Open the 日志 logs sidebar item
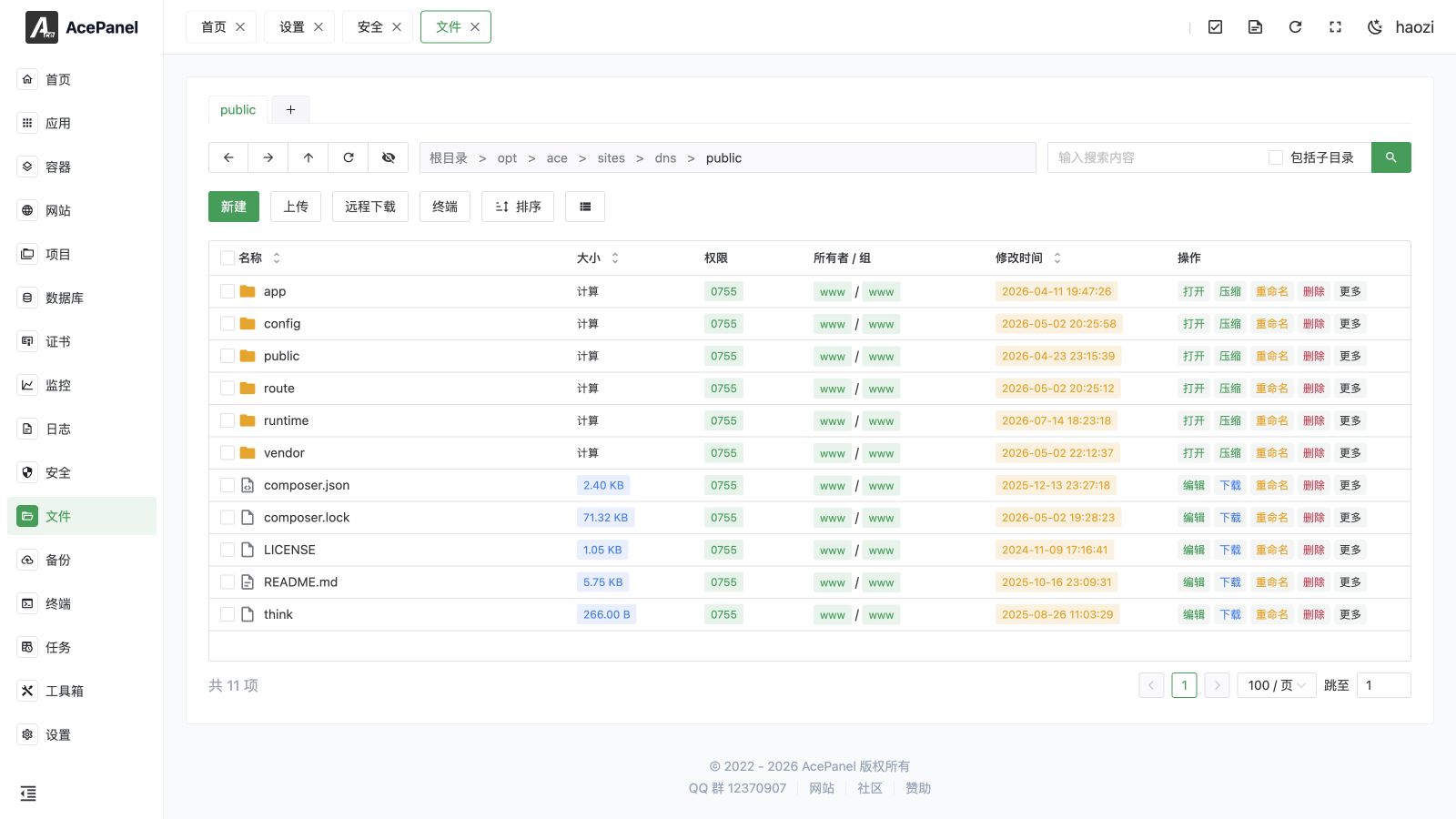The height and width of the screenshot is (819, 1456). point(82,429)
